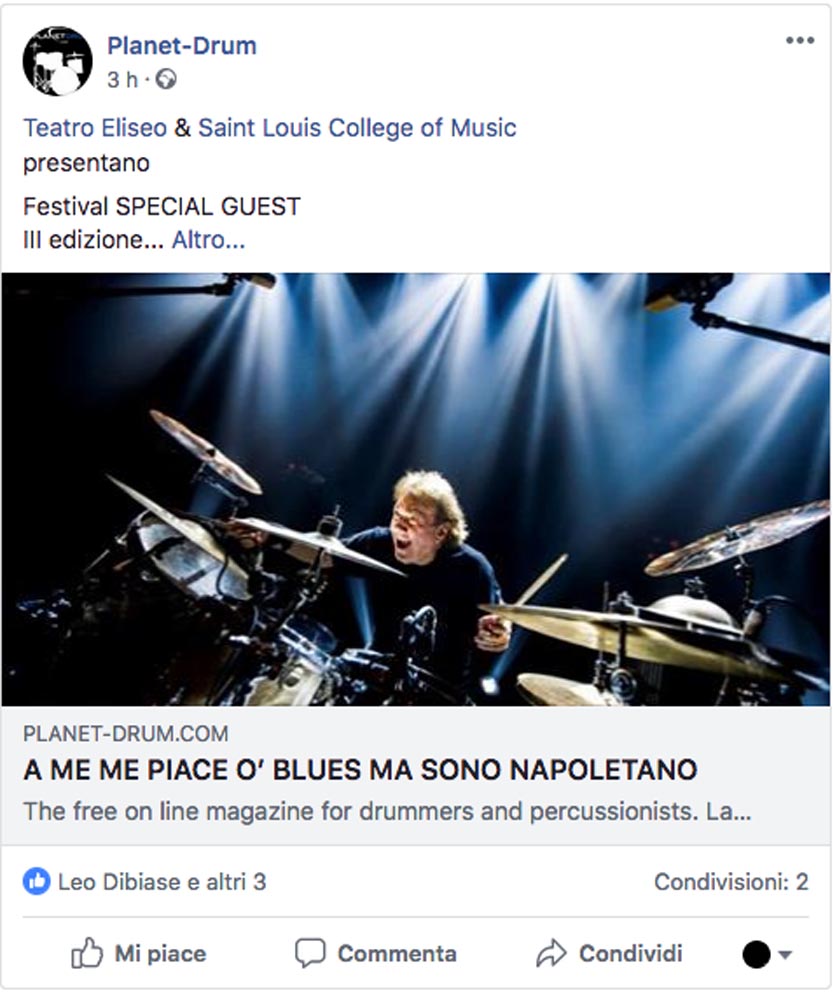Viewport: 837px width, 1000px height.
Task: Click the public globe privacy icon
Action: pyautogui.click(x=166, y=80)
